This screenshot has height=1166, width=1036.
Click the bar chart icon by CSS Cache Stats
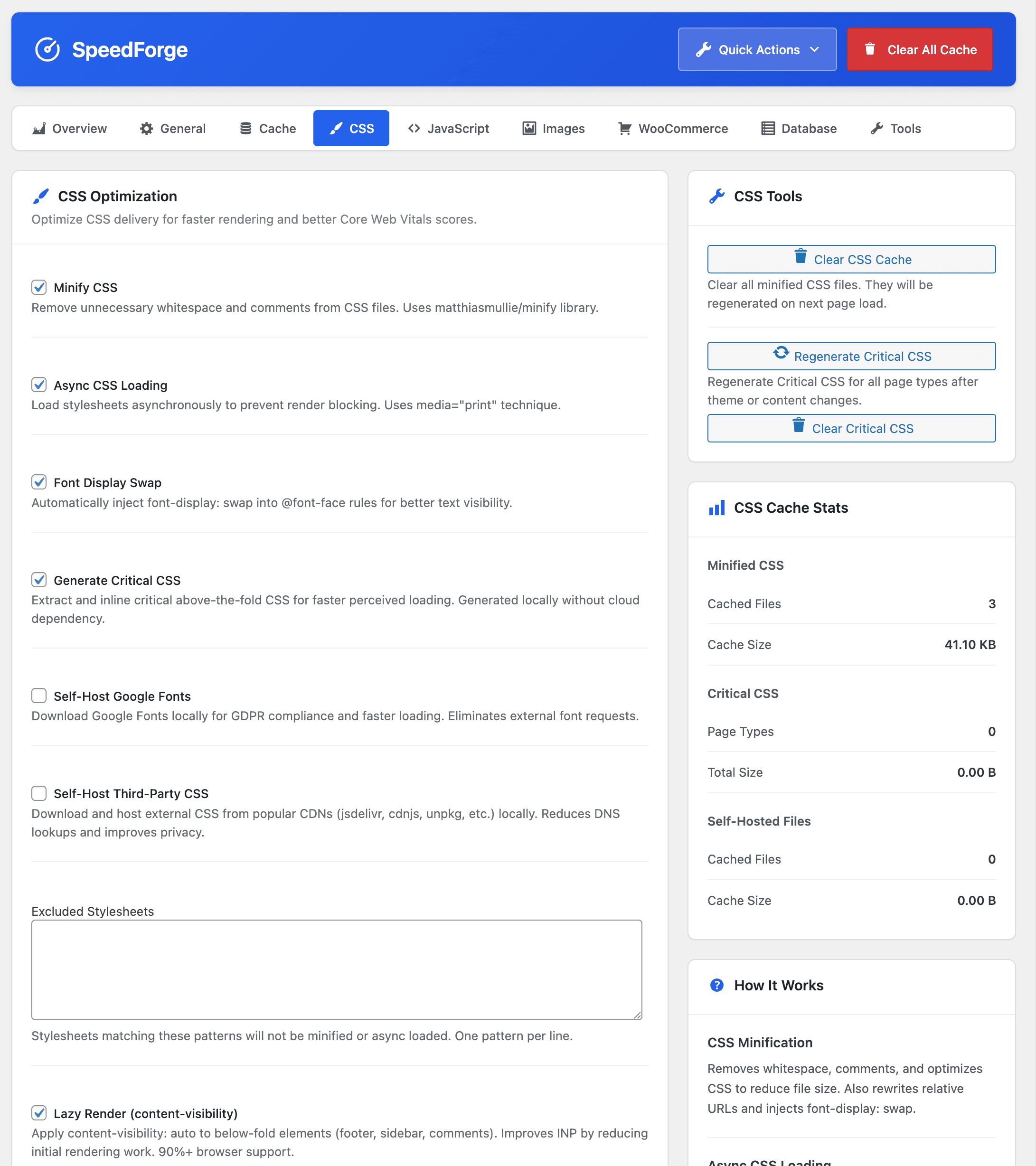click(x=716, y=508)
